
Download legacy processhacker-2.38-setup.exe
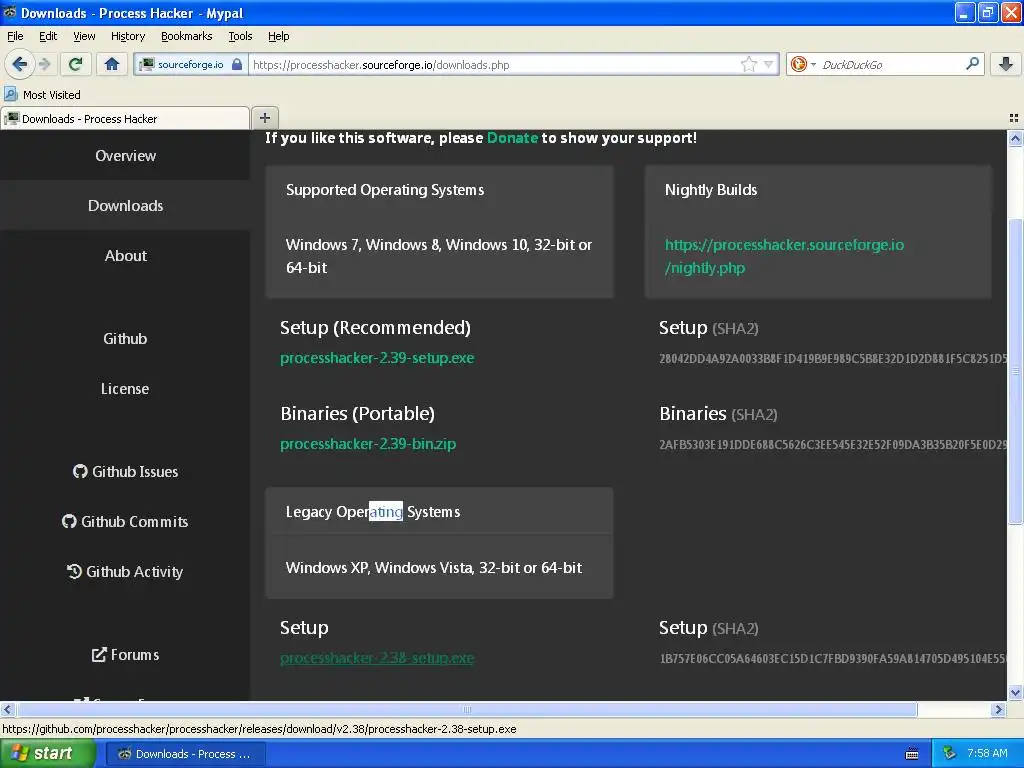(377, 658)
